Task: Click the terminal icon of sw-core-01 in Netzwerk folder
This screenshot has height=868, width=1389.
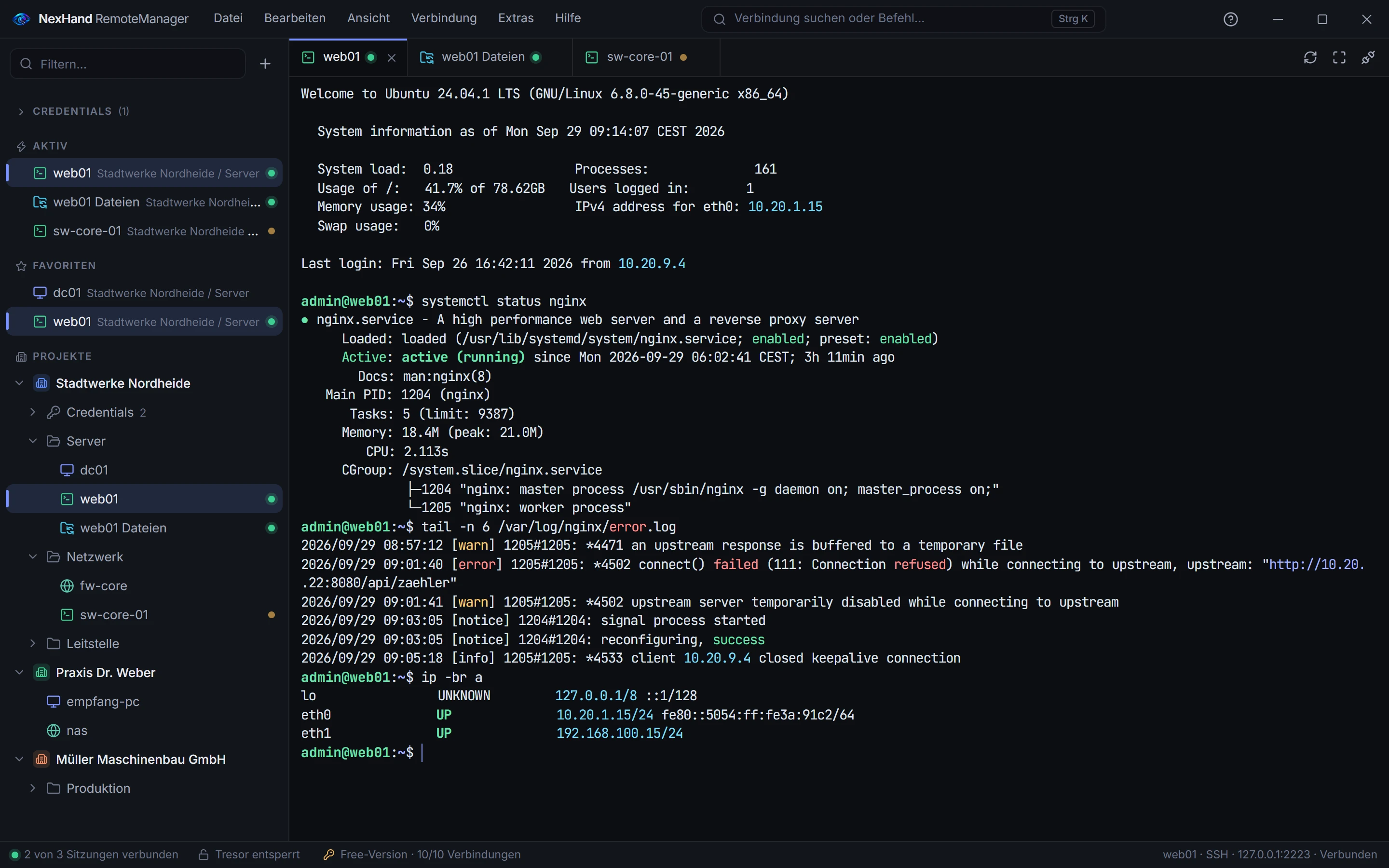Action: (67, 615)
